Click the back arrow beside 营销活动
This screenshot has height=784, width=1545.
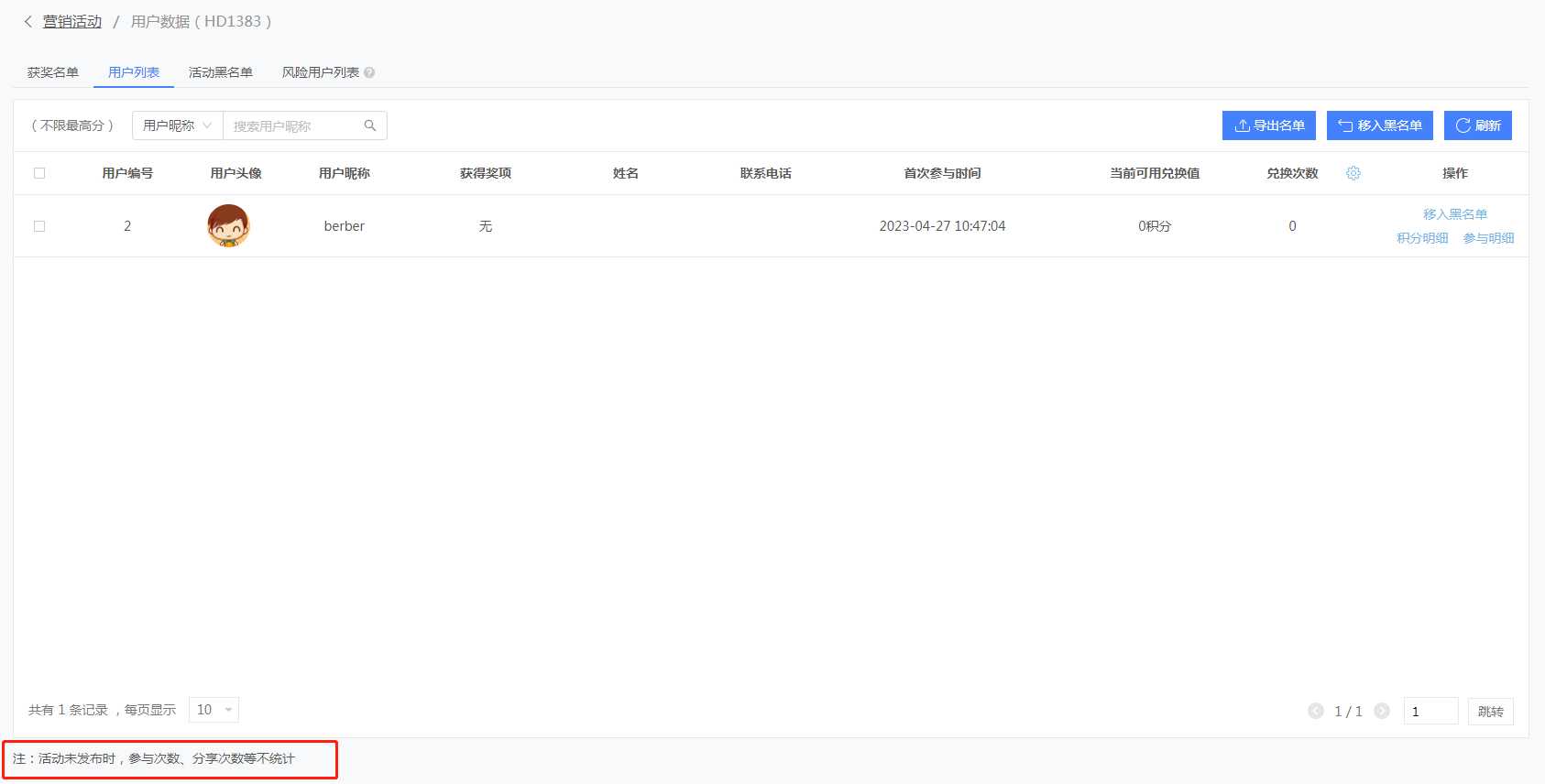click(27, 21)
